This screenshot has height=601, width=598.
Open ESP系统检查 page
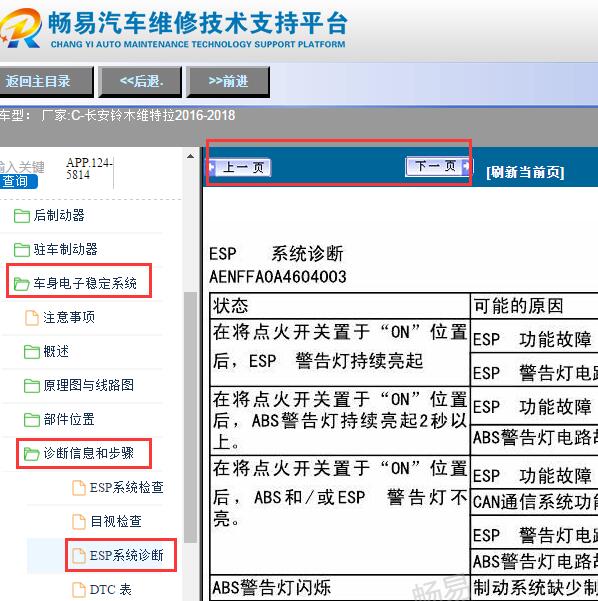point(127,488)
